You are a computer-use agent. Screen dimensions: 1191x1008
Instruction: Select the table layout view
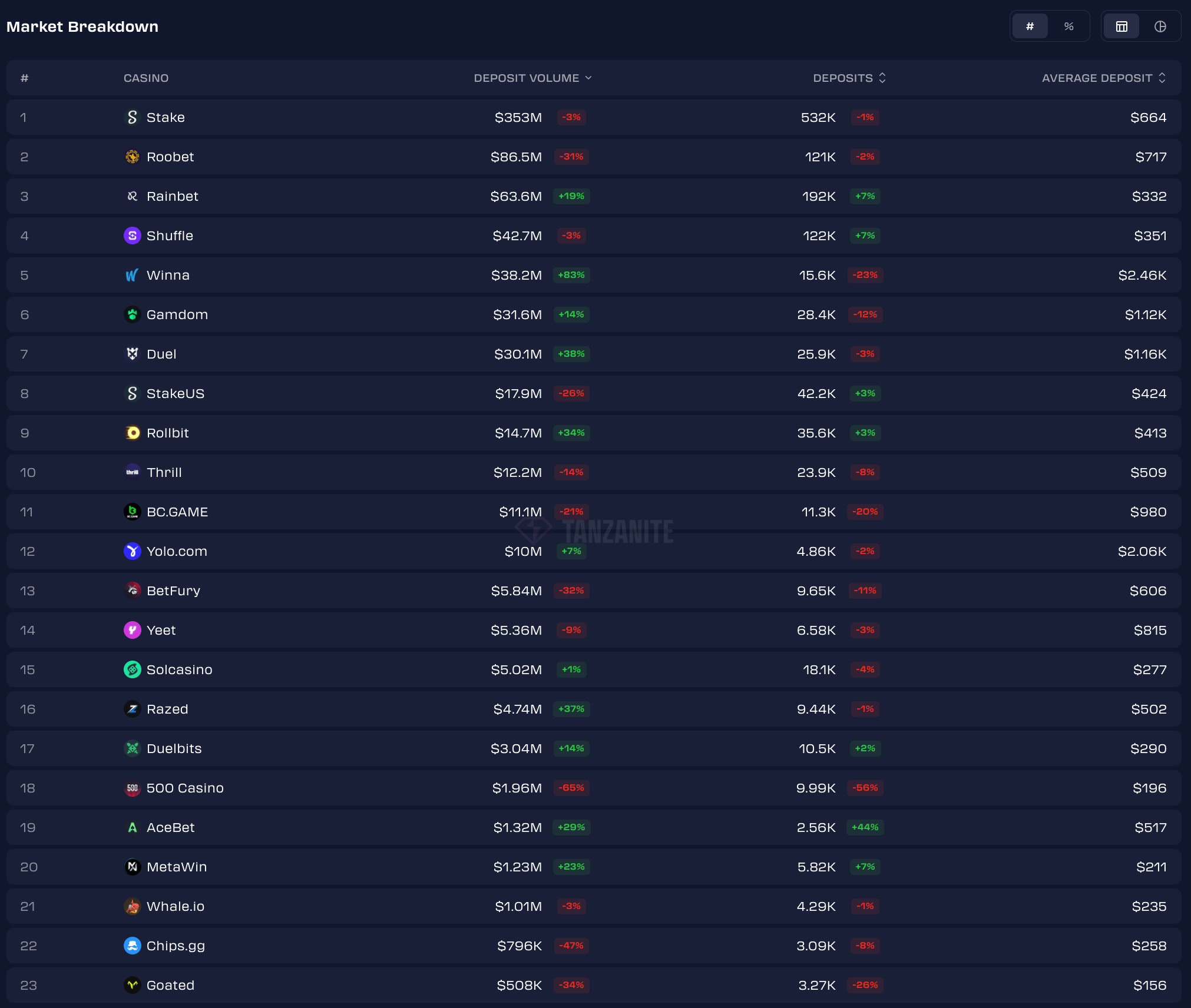coord(1121,26)
